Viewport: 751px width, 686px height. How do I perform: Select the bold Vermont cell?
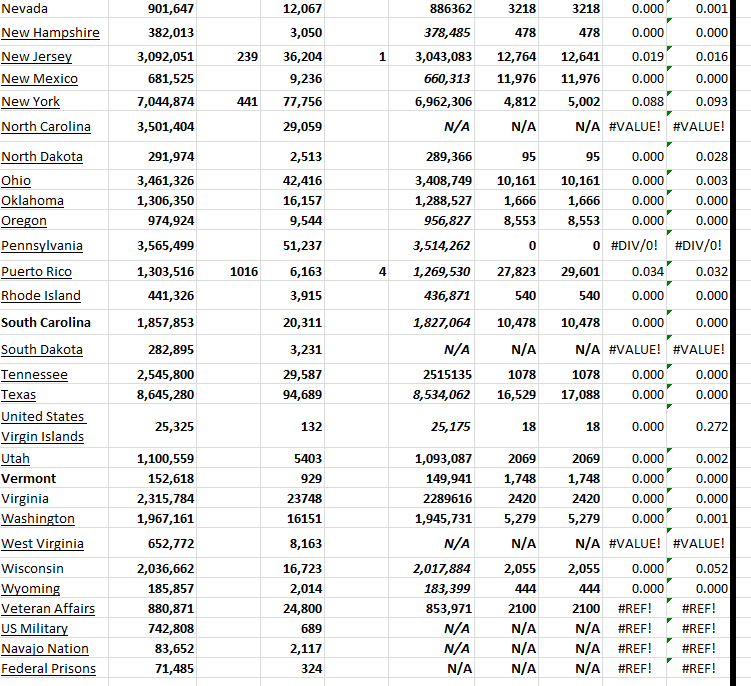click(x=29, y=479)
